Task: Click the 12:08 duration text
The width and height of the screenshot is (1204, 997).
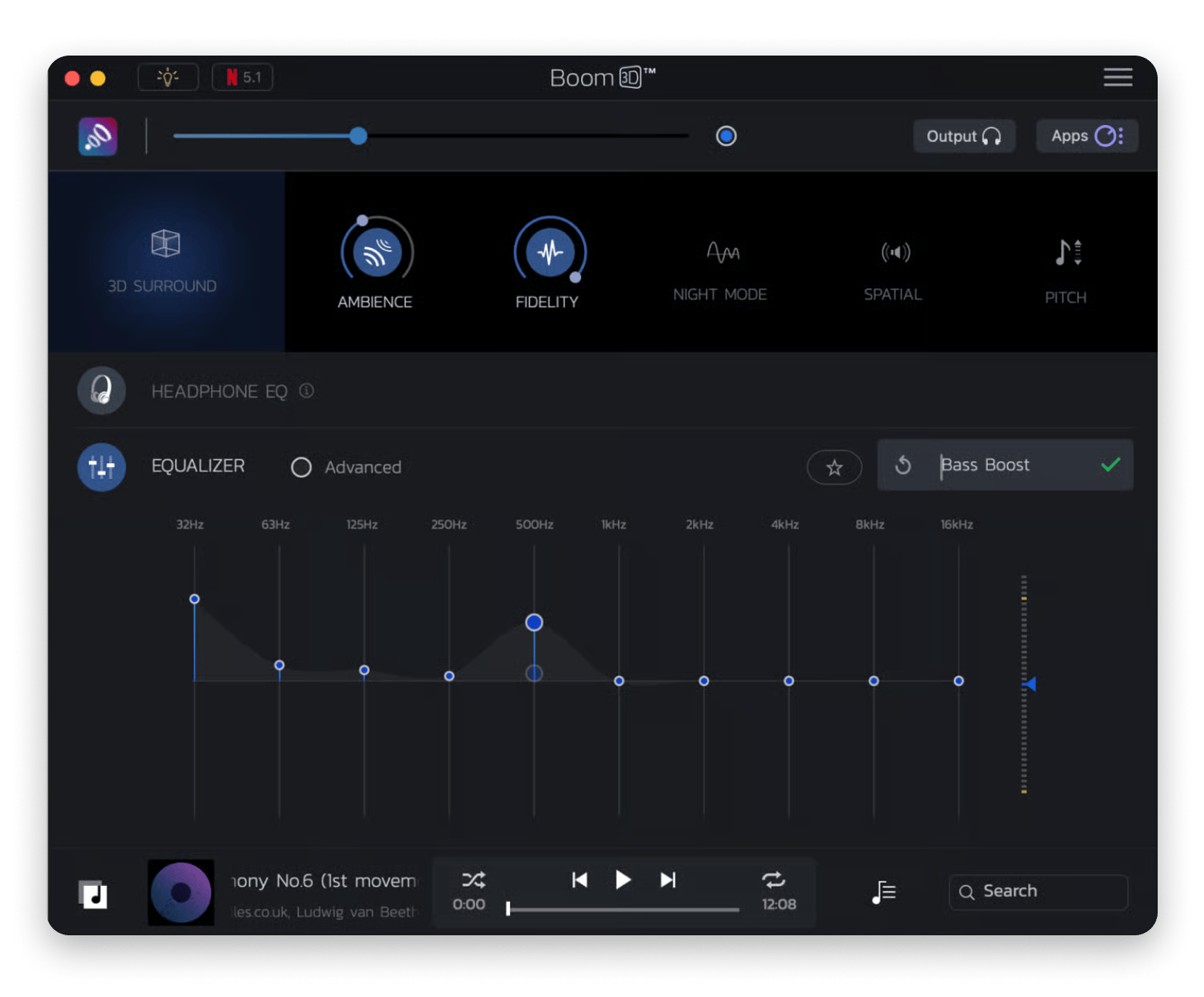Action: coord(779,904)
